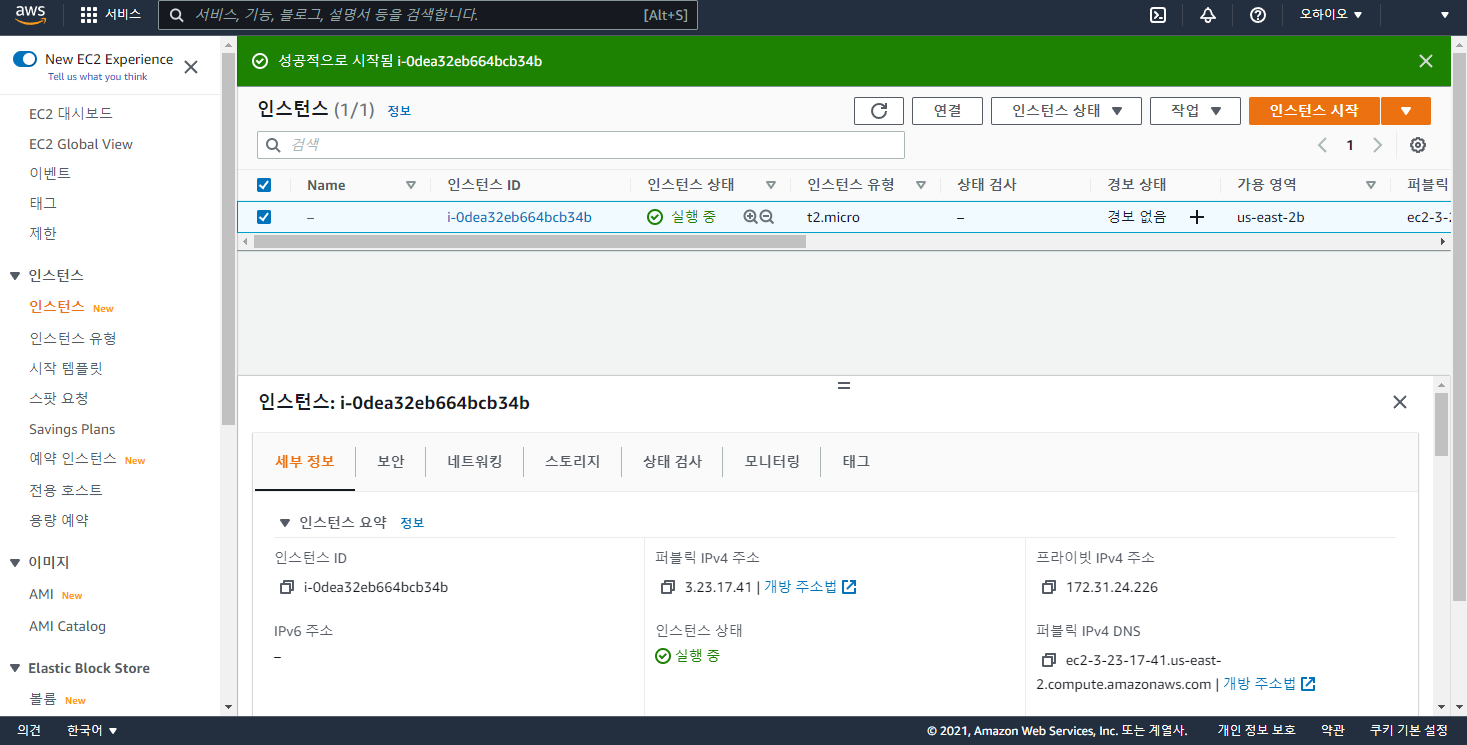Sort by Name column
This screenshot has height=745, width=1467.
point(411,185)
